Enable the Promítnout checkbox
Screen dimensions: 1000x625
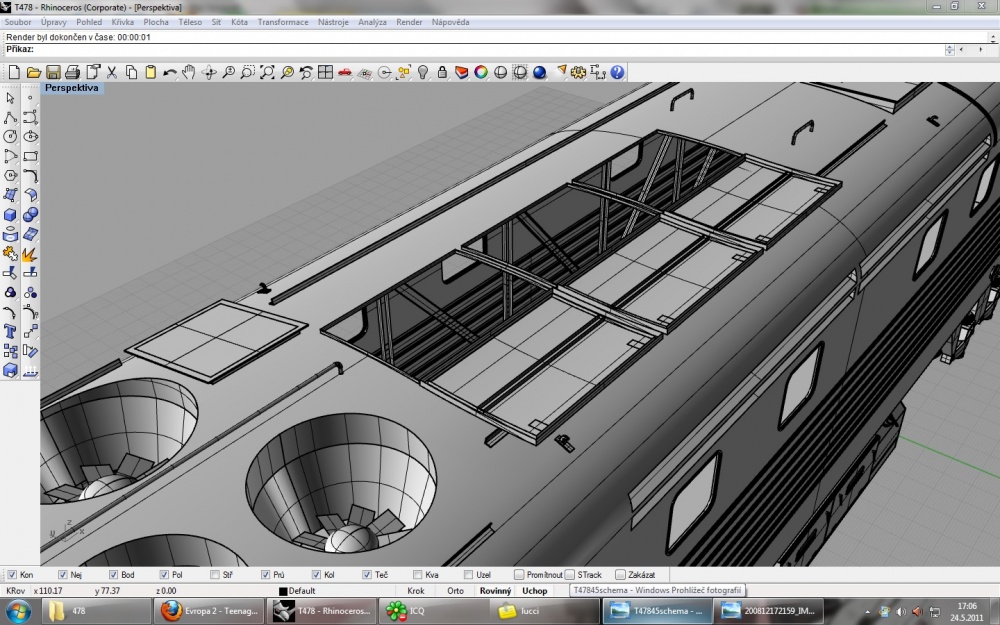coord(519,575)
